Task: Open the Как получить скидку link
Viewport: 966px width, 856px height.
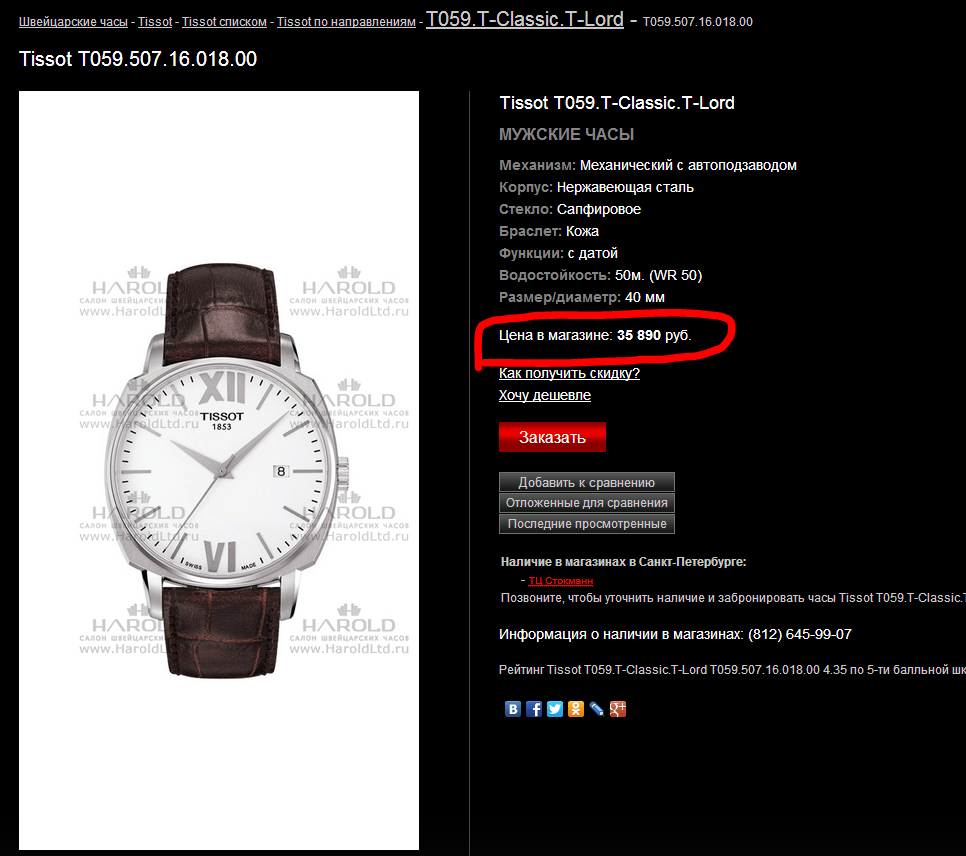Action: pos(569,373)
